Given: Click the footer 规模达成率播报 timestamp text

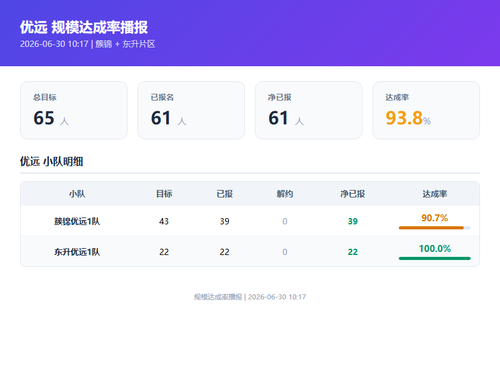Looking at the screenshot, I should click(x=250, y=297).
